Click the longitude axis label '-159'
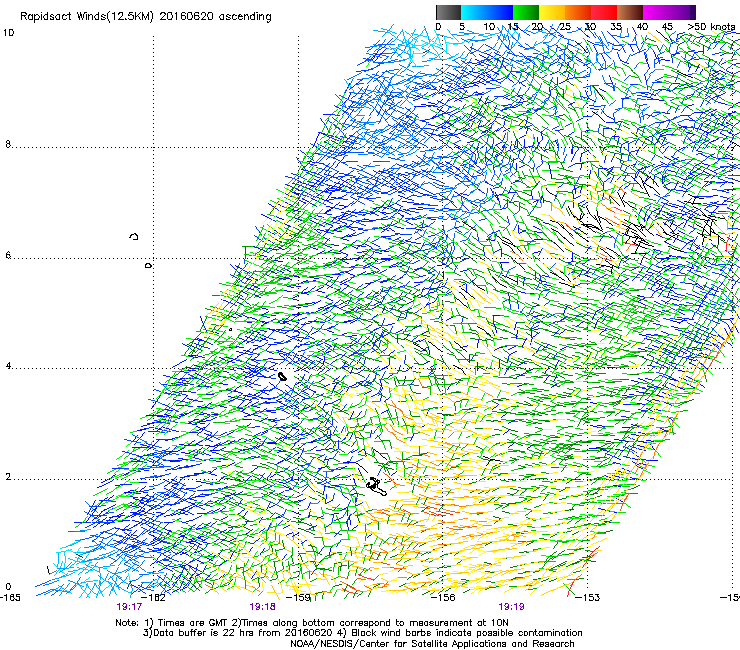Screen dimensions: 740x650 point(299,598)
